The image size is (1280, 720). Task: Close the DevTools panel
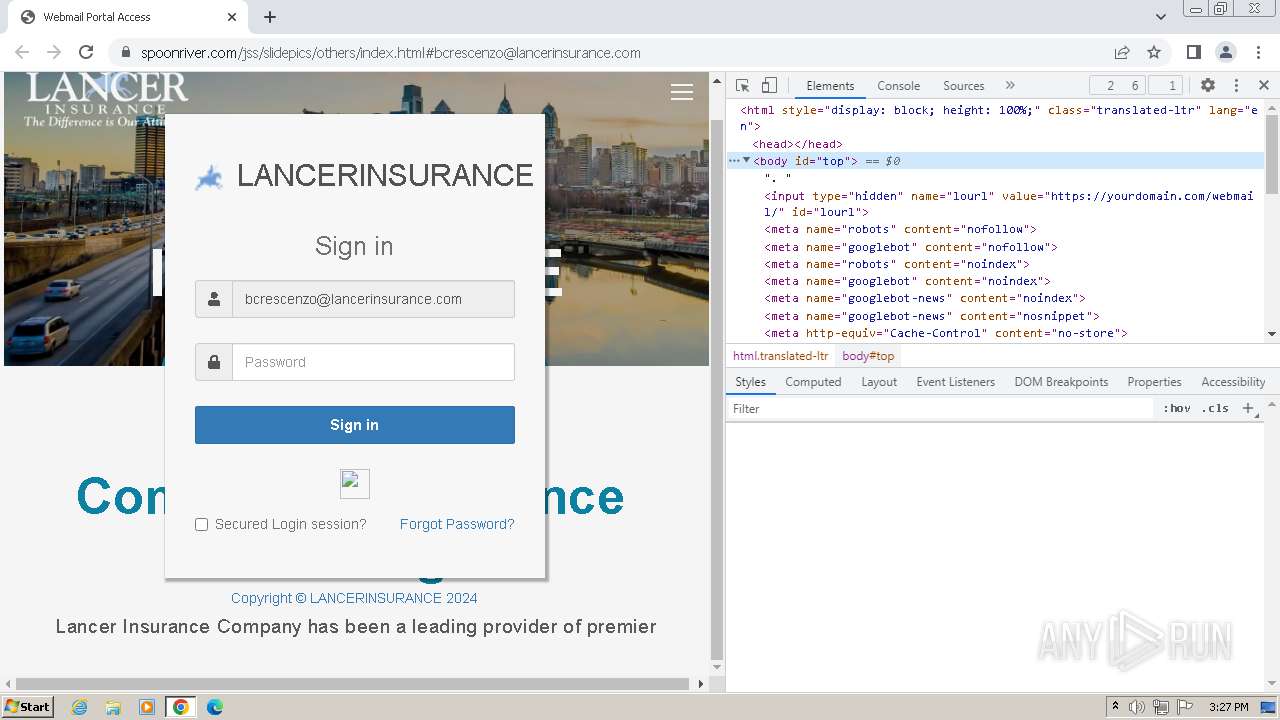click(x=1264, y=85)
